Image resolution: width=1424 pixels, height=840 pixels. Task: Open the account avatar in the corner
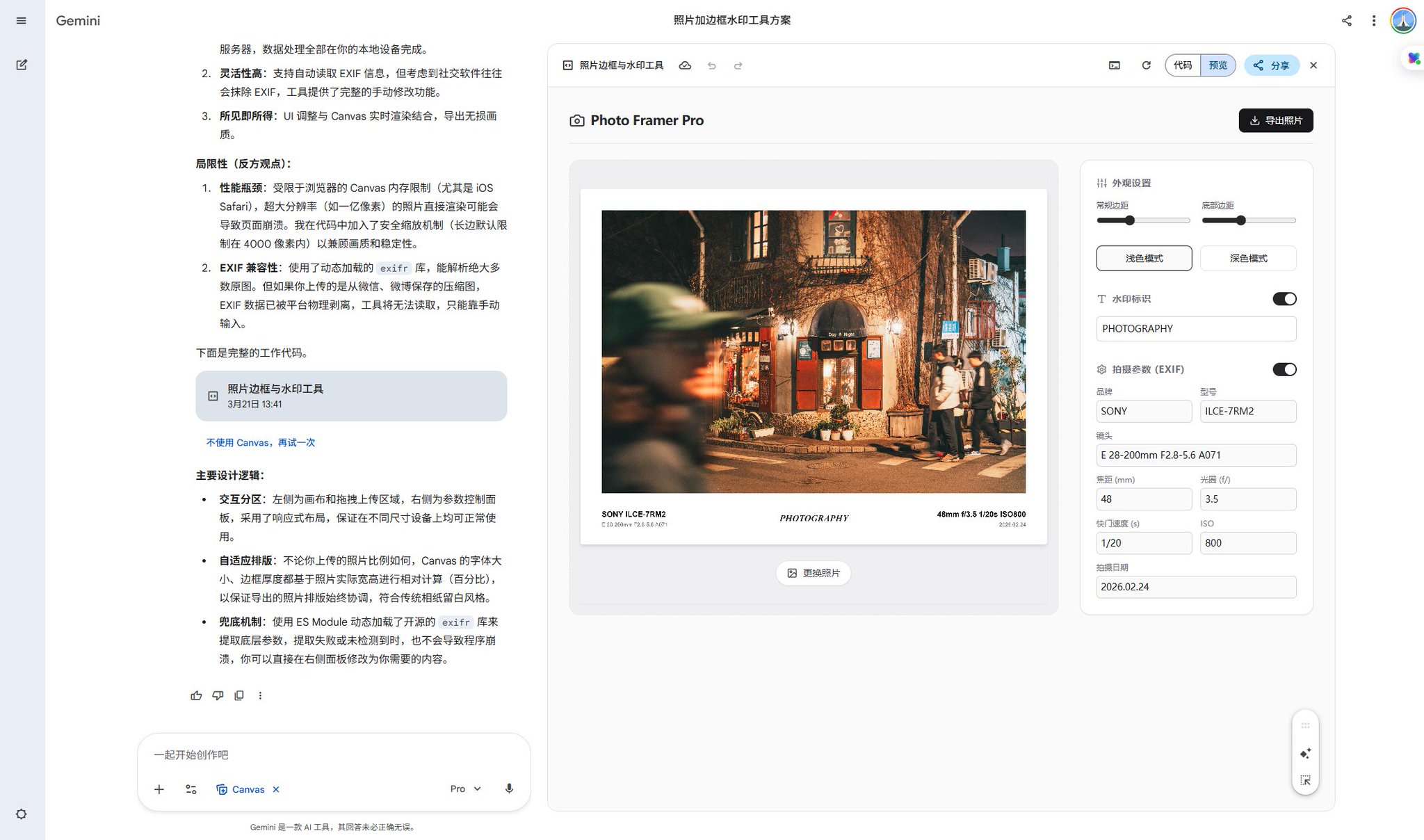1403,21
